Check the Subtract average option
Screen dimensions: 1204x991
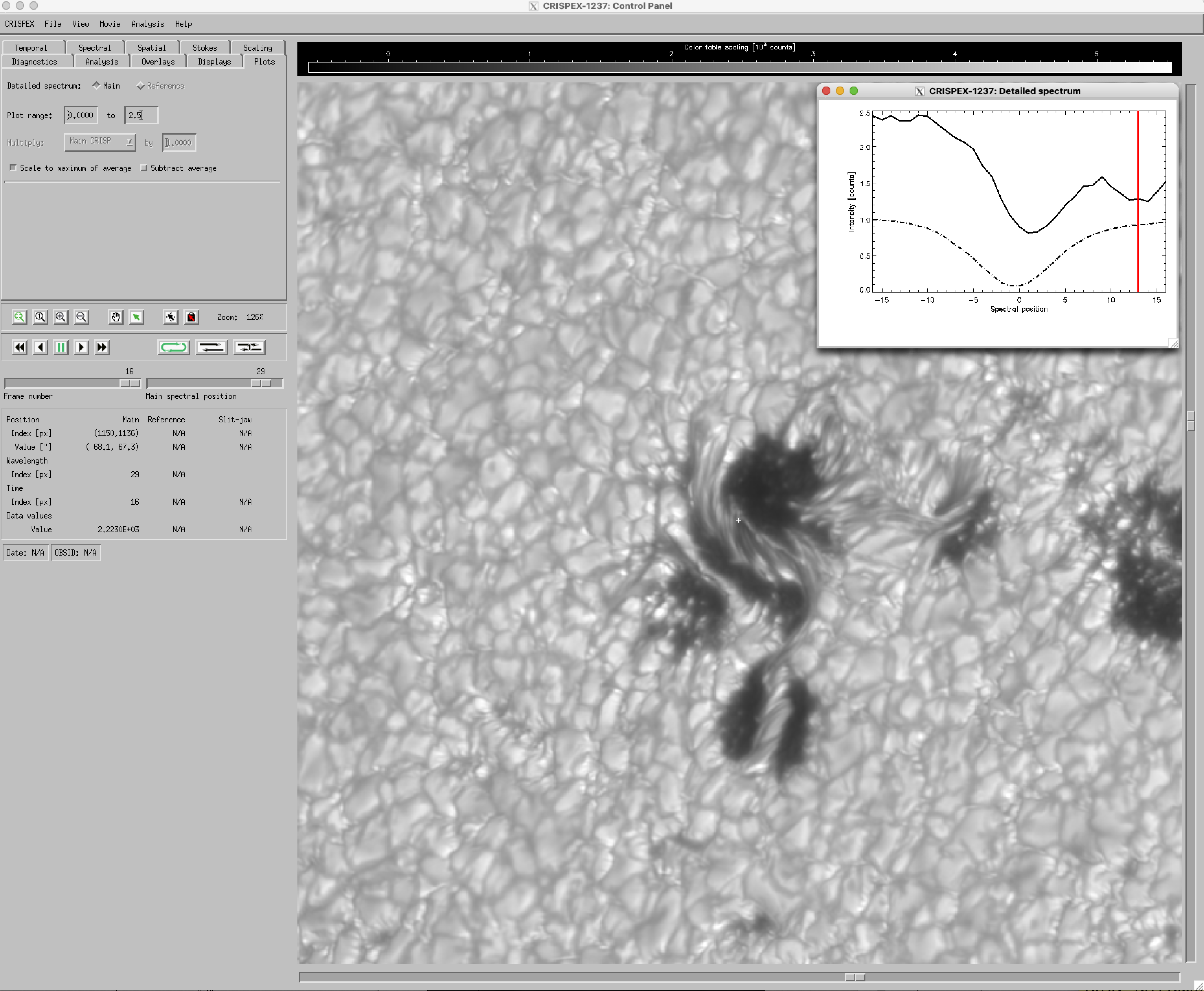tap(144, 168)
